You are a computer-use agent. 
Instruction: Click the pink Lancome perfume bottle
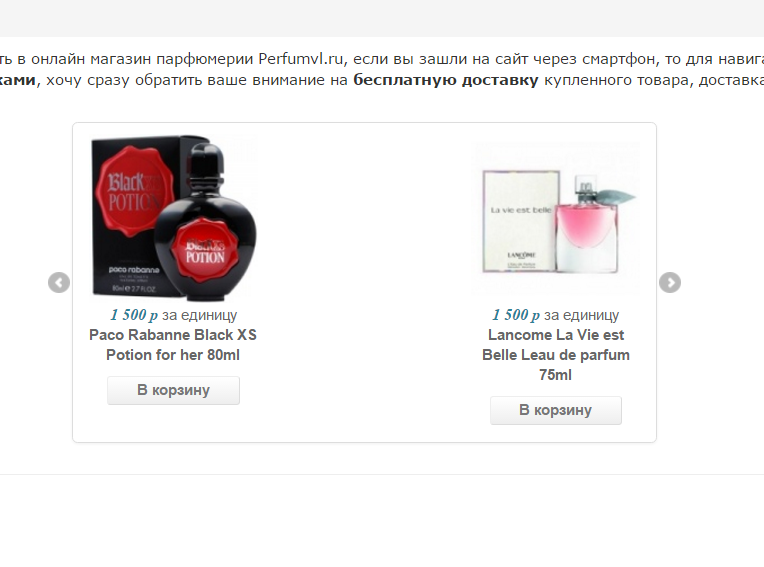click(588, 224)
